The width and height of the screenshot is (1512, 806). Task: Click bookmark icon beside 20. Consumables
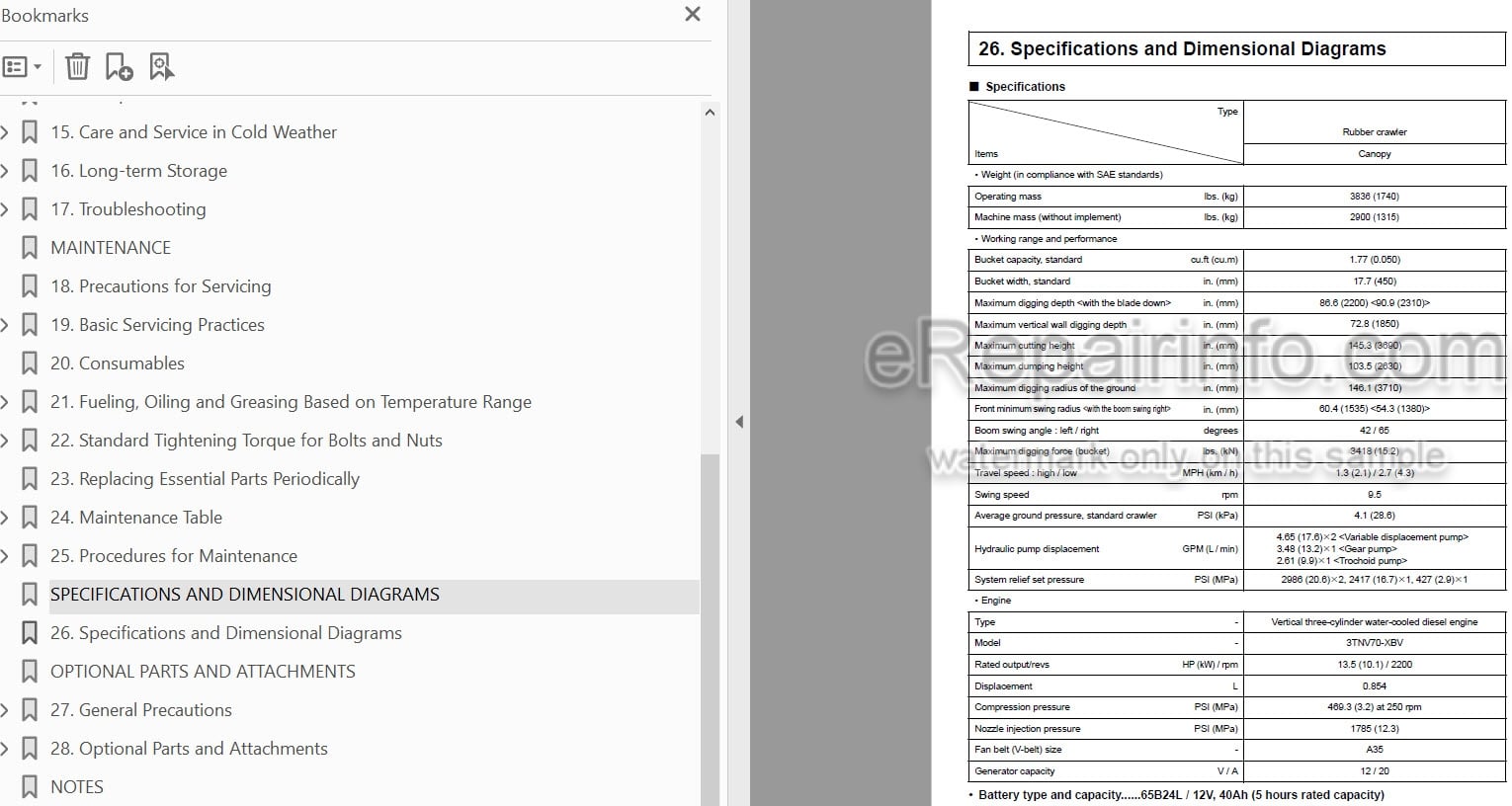tap(30, 363)
